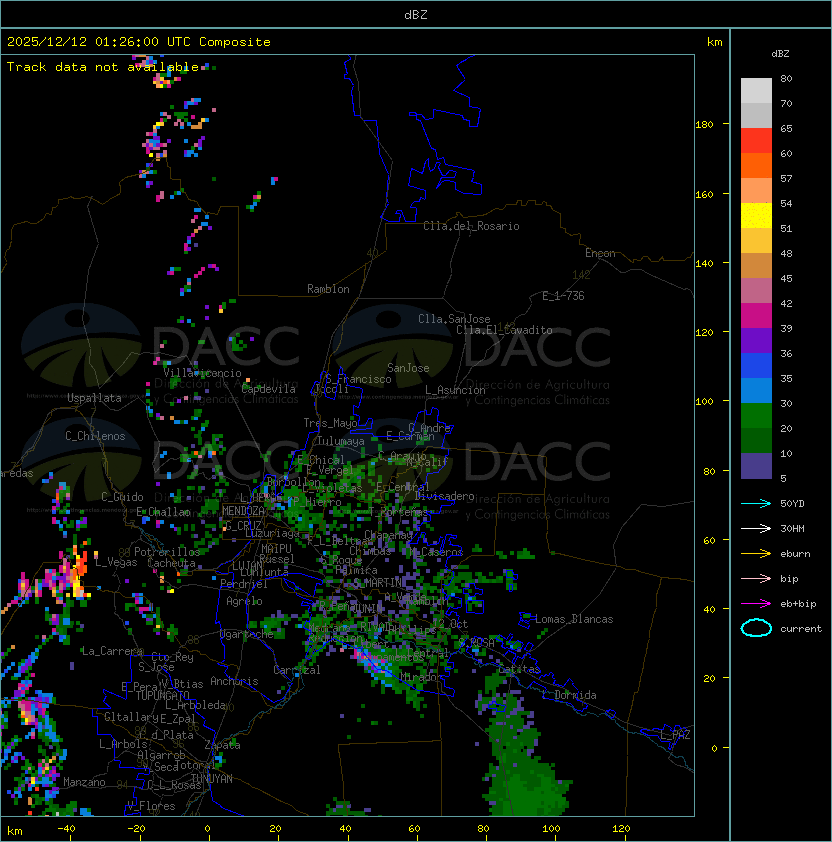Viewport: 832px width, 842px height.
Task: Click the 'Encon' map label
Action: pyautogui.click(x=601, y=253)
